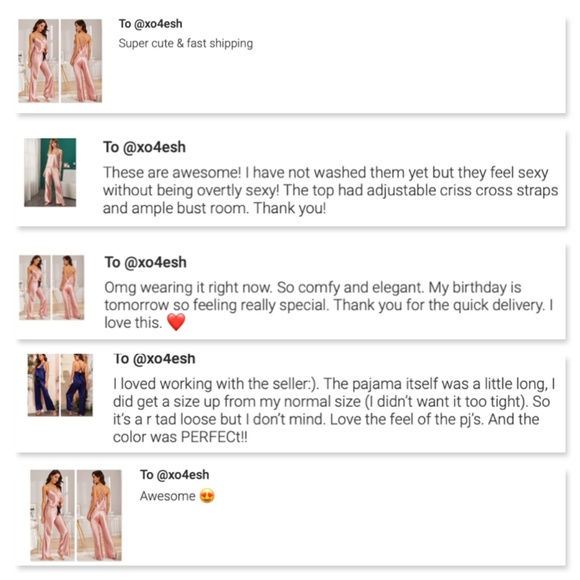Open front-view thumbnail in birthday review

[x=35, y=287]
